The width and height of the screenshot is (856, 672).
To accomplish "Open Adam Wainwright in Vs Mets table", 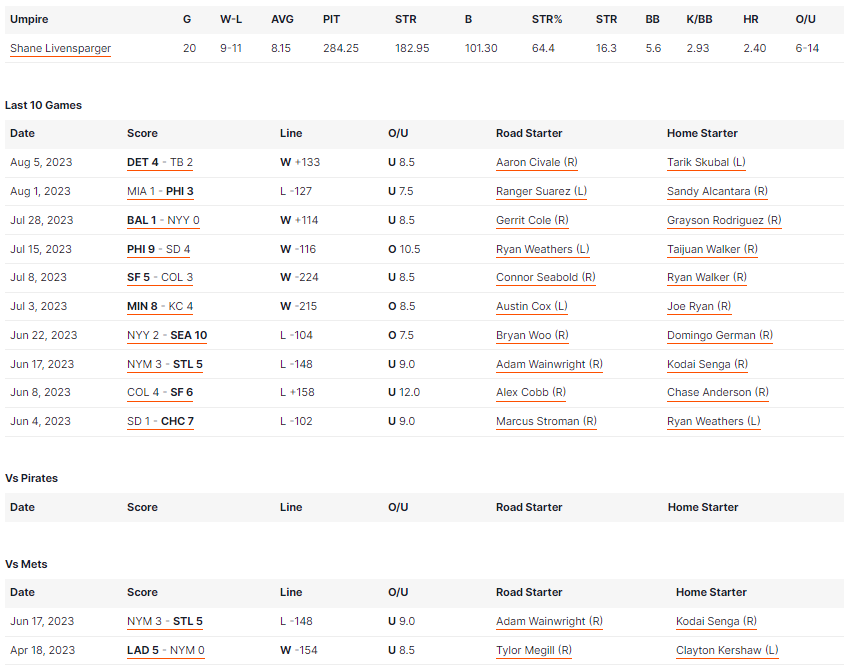I will (549, 621).
